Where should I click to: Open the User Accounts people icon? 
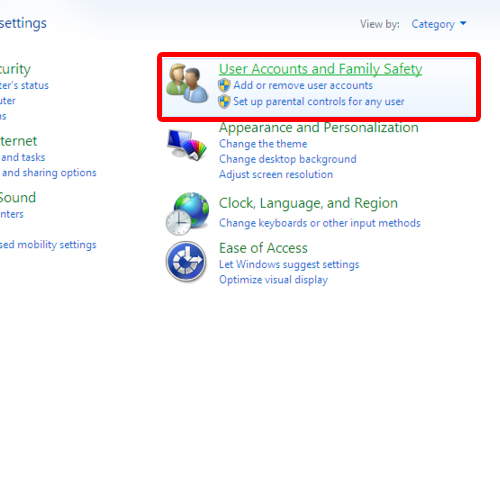(x=187, y=83)
